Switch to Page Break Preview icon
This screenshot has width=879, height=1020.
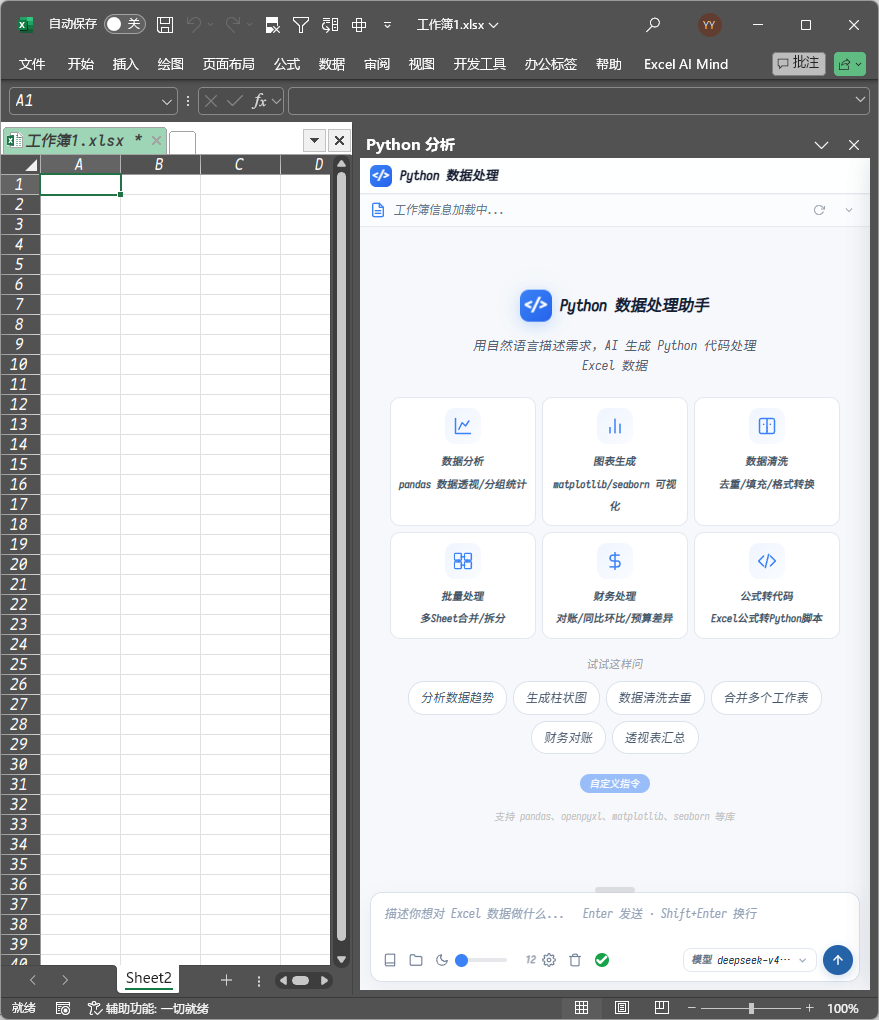(662, 1008)
